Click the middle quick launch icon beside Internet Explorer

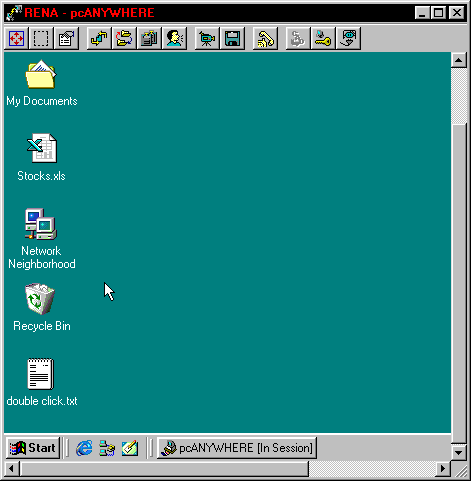(107, 448)
